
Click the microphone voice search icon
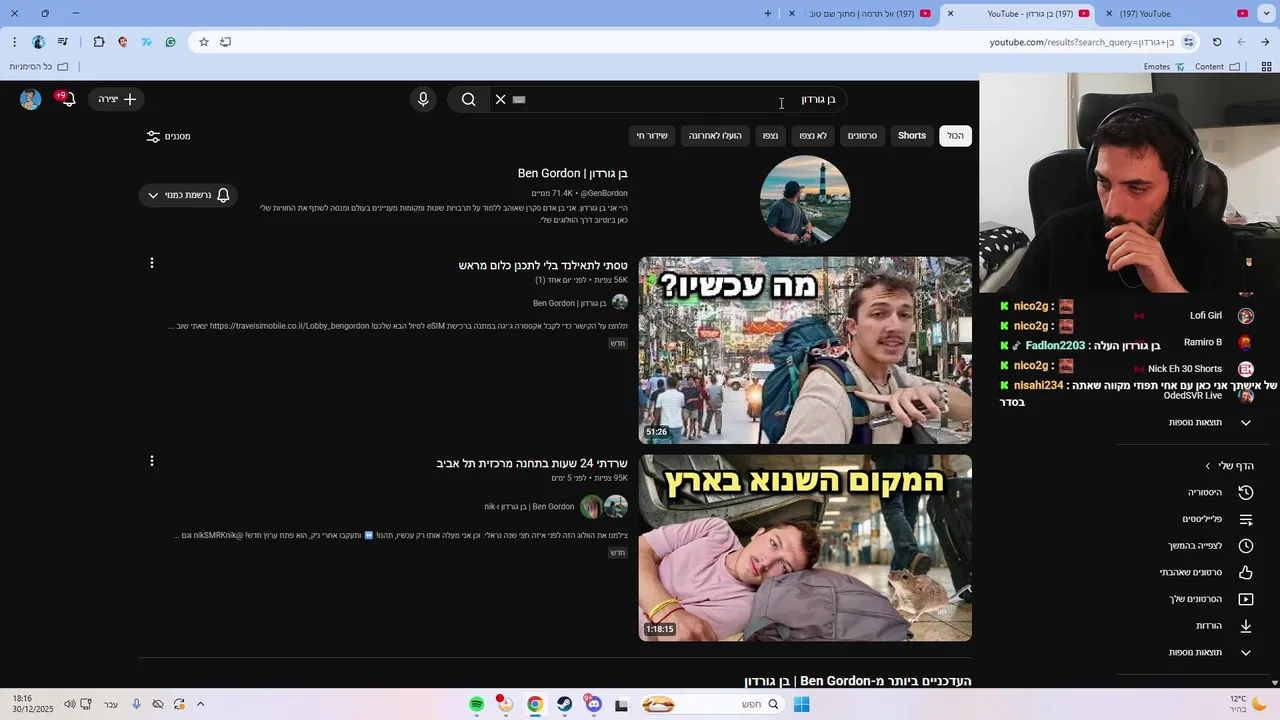click(x=423, y=99)
